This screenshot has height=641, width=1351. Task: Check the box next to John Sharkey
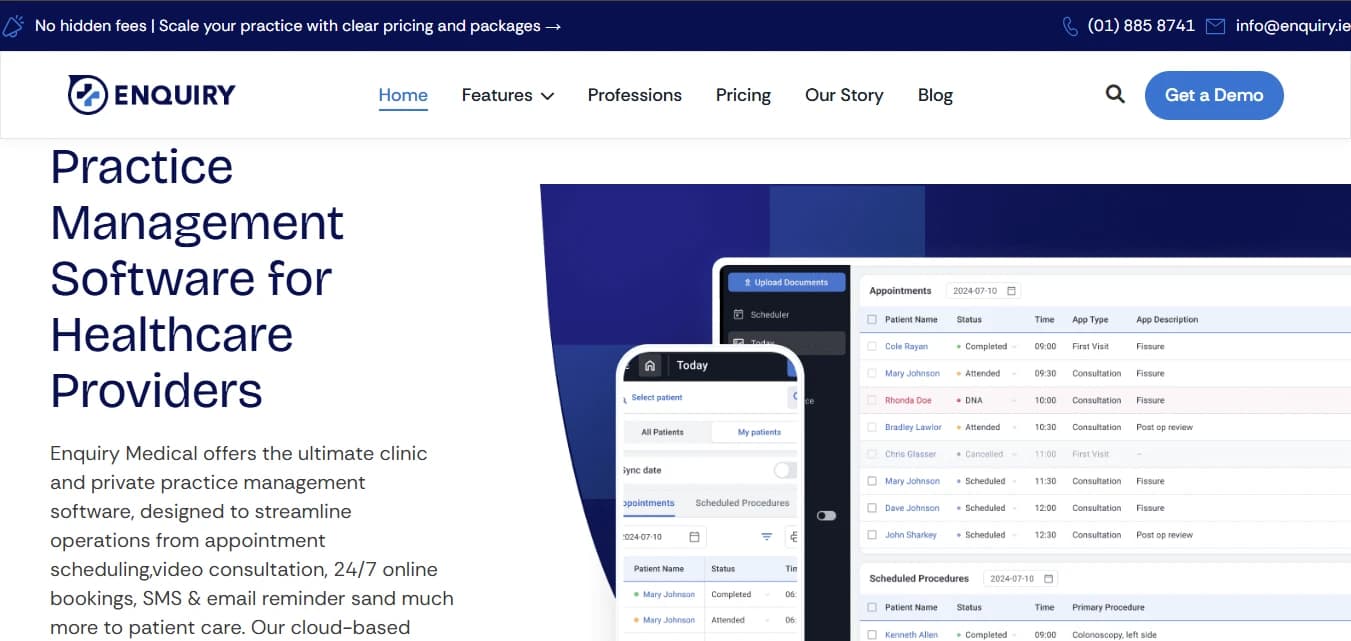(x=872, y=535)
